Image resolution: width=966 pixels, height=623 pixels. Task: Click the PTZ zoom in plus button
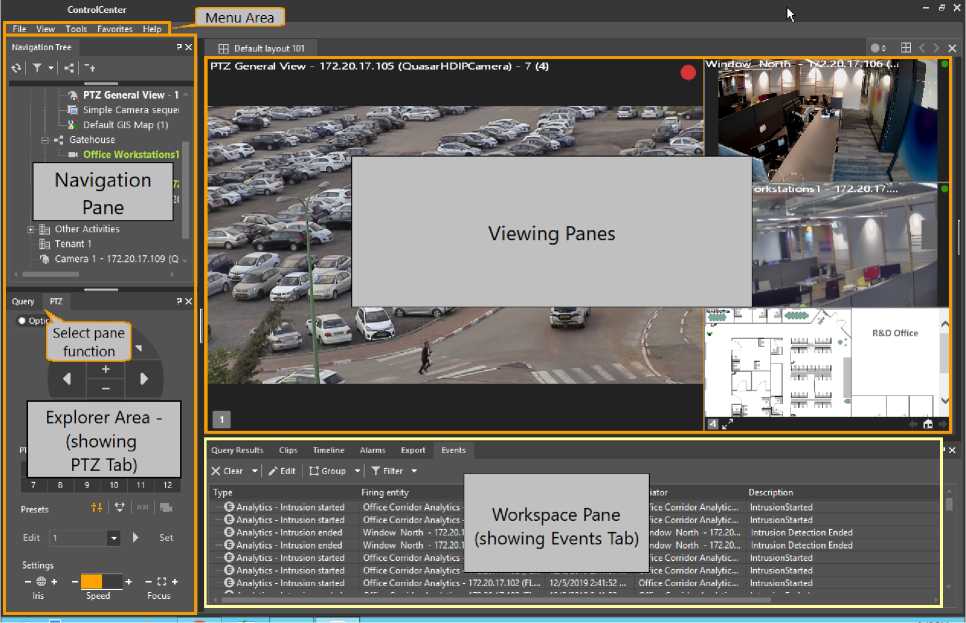pyautogui.click(x=105, y=369)
